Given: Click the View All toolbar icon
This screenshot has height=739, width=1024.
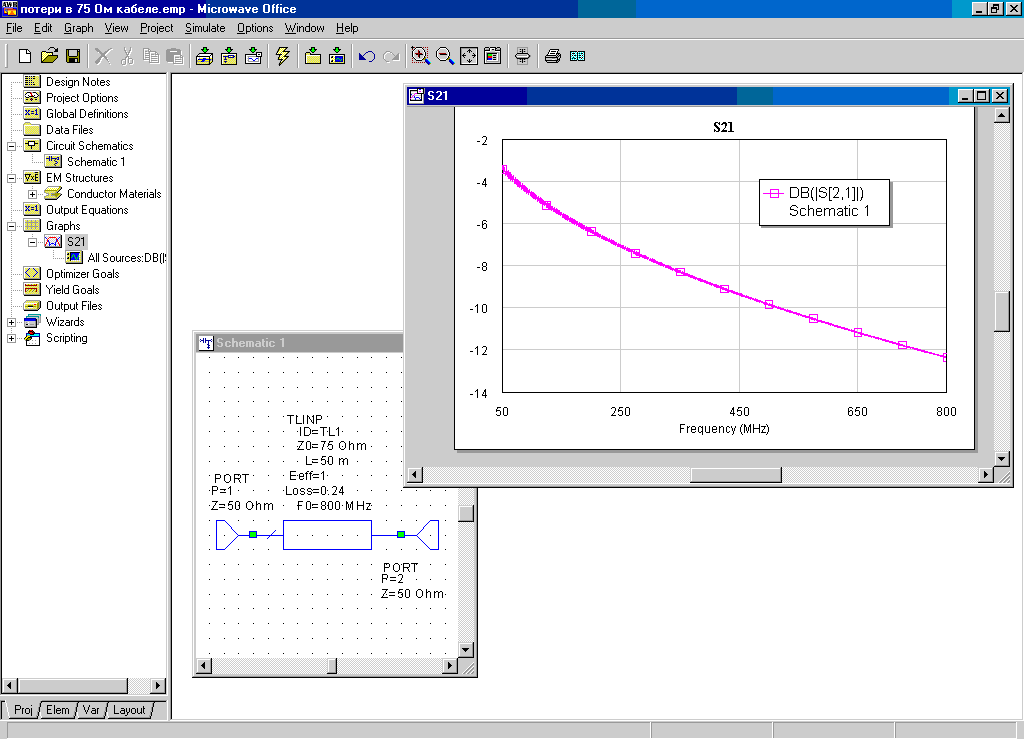Looking at the screenshot, I should point(468,56).
